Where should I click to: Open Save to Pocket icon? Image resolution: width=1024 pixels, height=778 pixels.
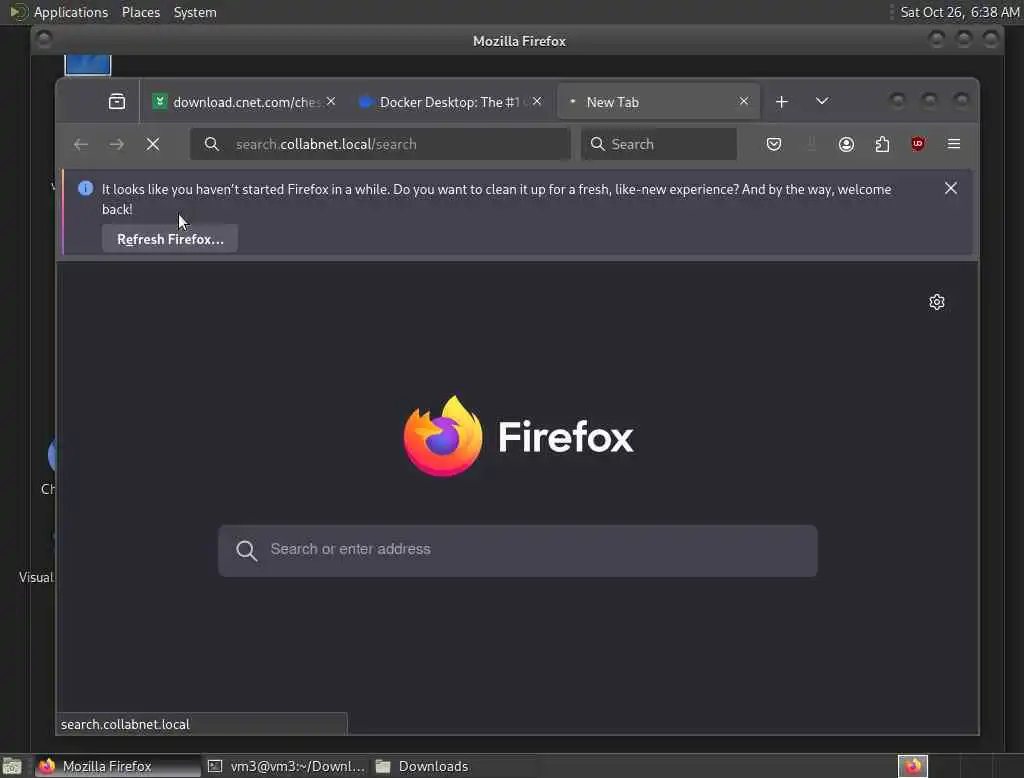click(774, 144)
